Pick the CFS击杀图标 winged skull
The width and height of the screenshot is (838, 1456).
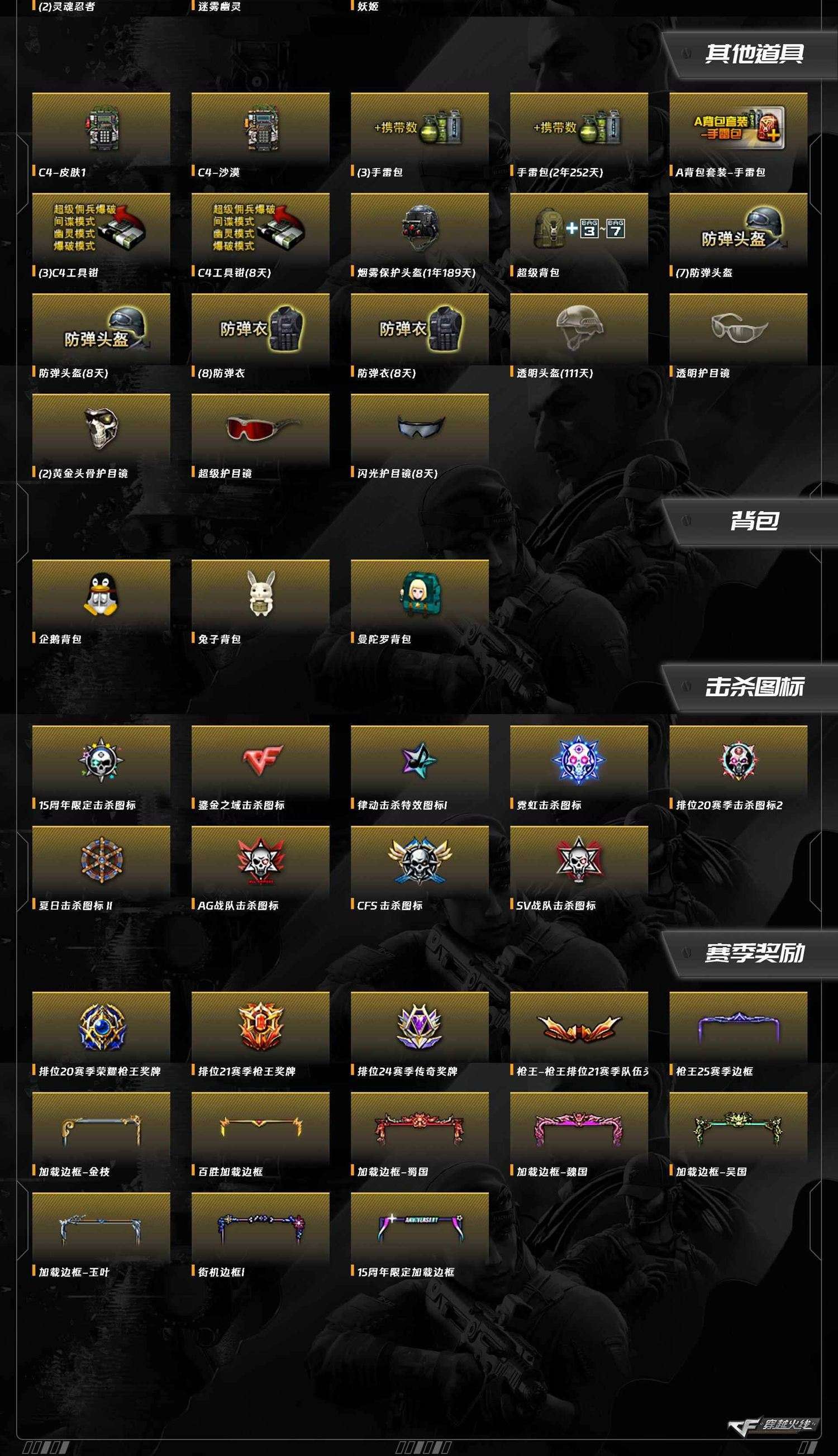(x=420, y=861)
